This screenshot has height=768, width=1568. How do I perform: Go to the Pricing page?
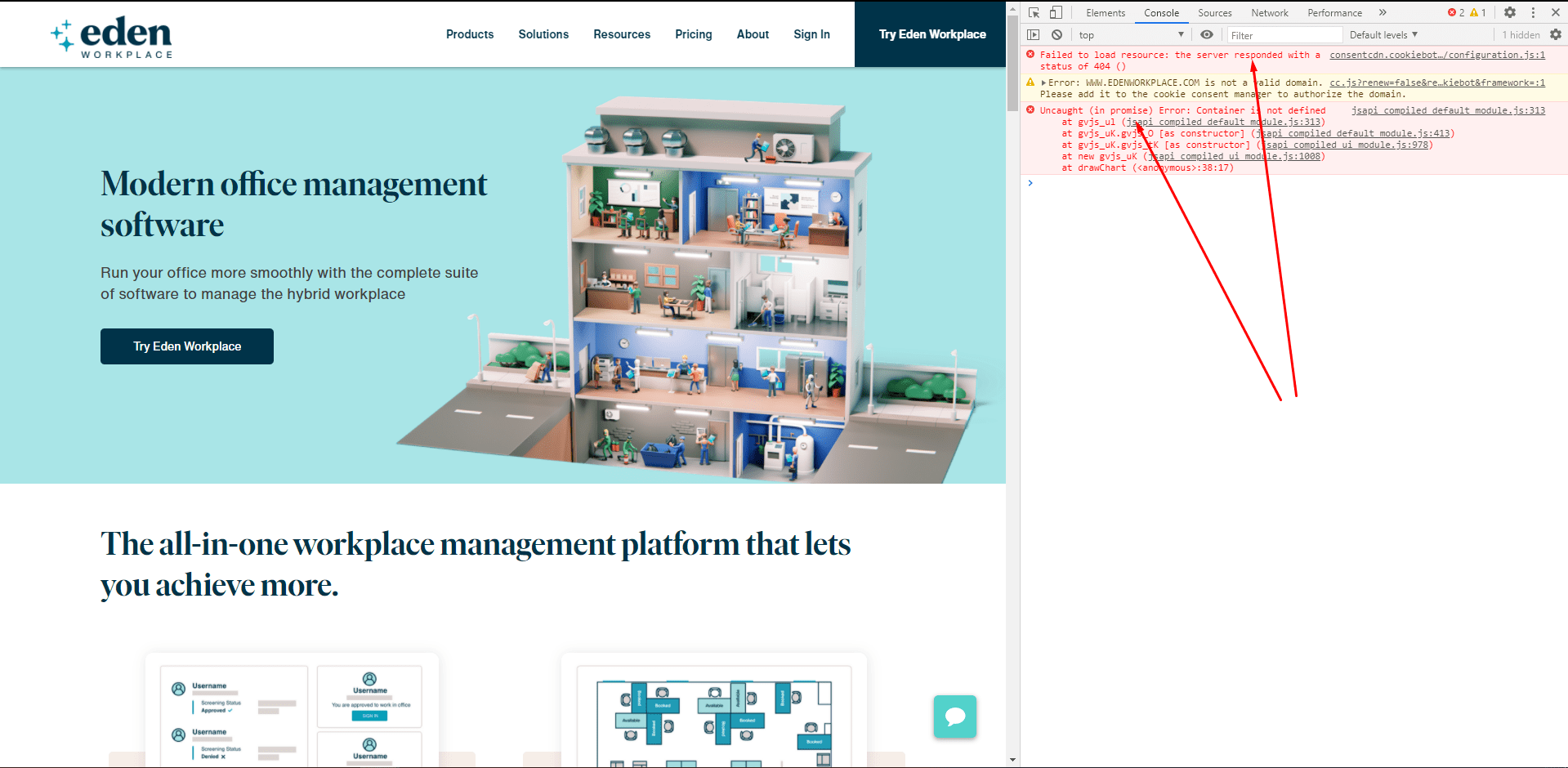click(x=694, y=34)
